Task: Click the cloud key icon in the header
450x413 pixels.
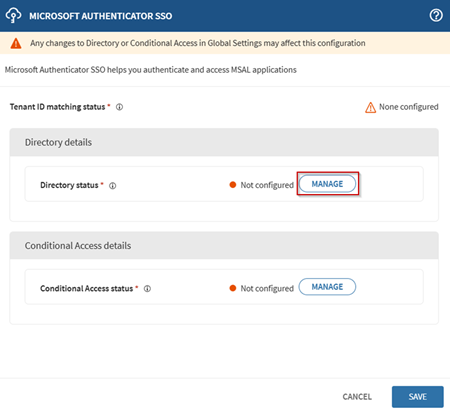Action: coord(13,15)
